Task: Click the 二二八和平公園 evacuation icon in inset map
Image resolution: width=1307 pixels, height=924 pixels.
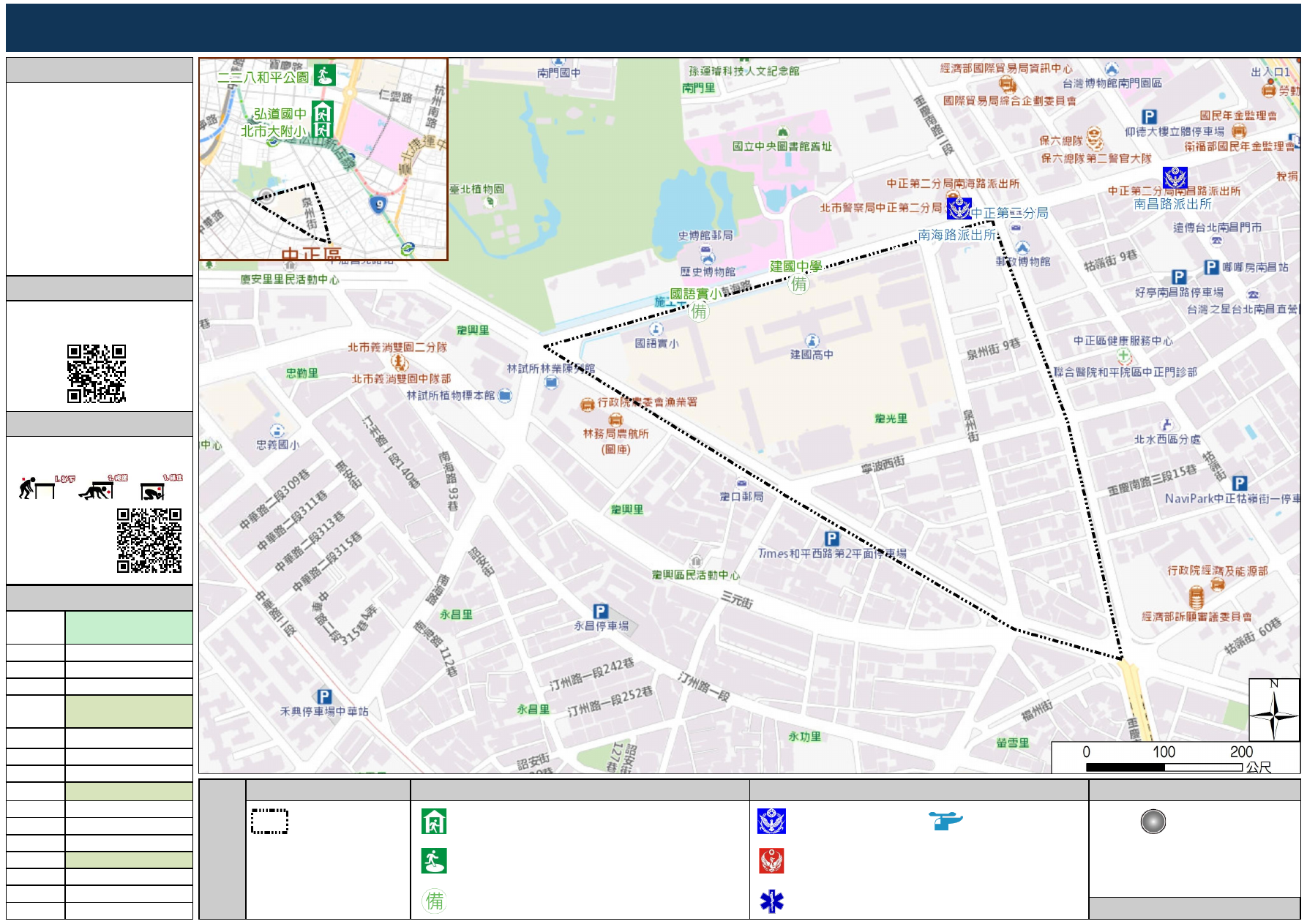Action: (324, 75)
